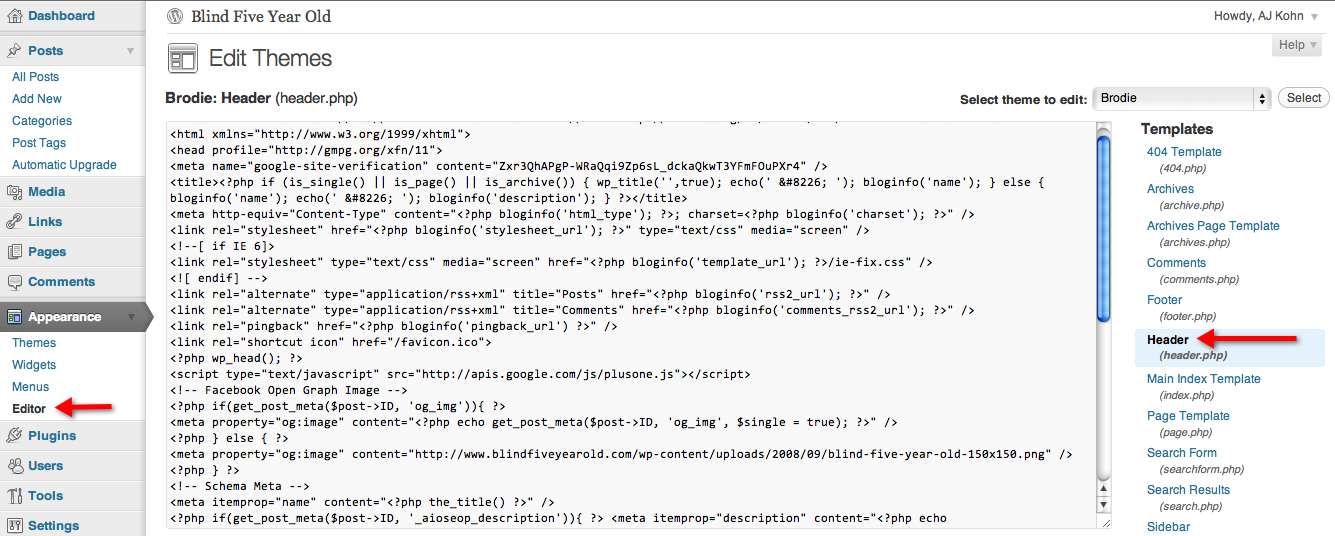Click the Comments speech bubble icon
The image size is (1335, 536).
click(14, 282)
